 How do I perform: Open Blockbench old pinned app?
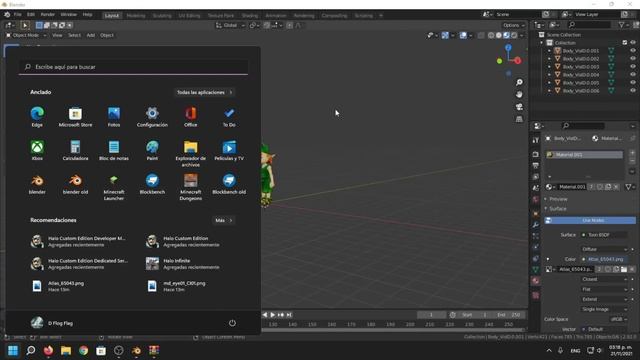229,184
